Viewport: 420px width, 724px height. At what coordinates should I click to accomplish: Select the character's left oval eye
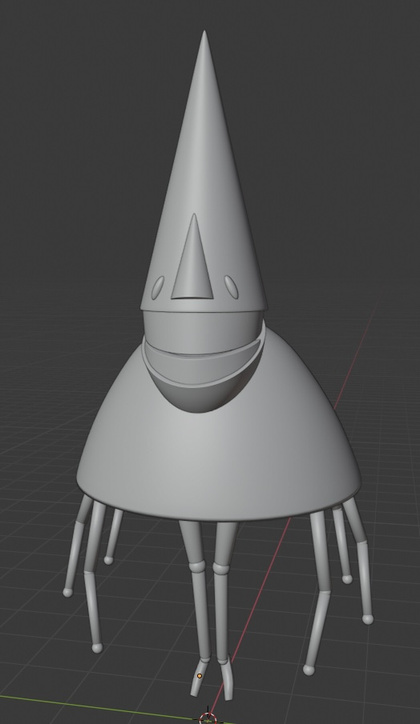pyautogui.click(x=158, y=287)
